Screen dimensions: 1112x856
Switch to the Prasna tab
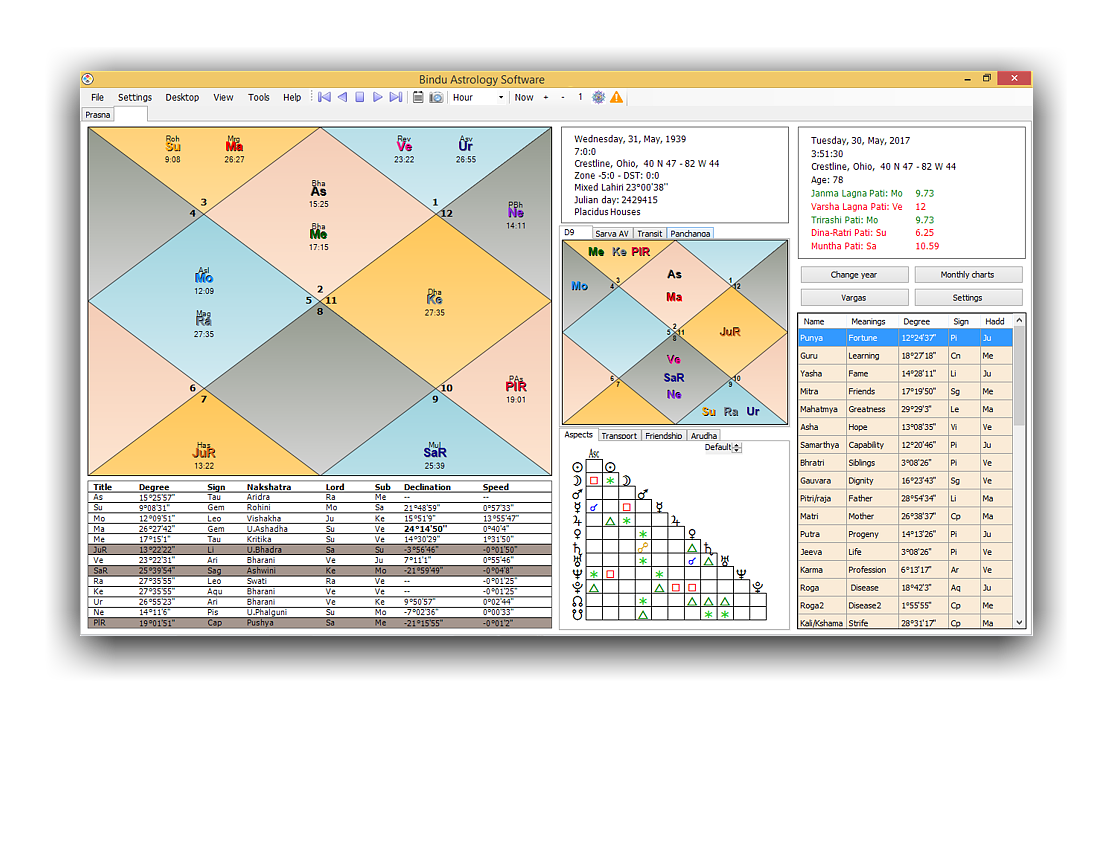(x=98, y=115)
